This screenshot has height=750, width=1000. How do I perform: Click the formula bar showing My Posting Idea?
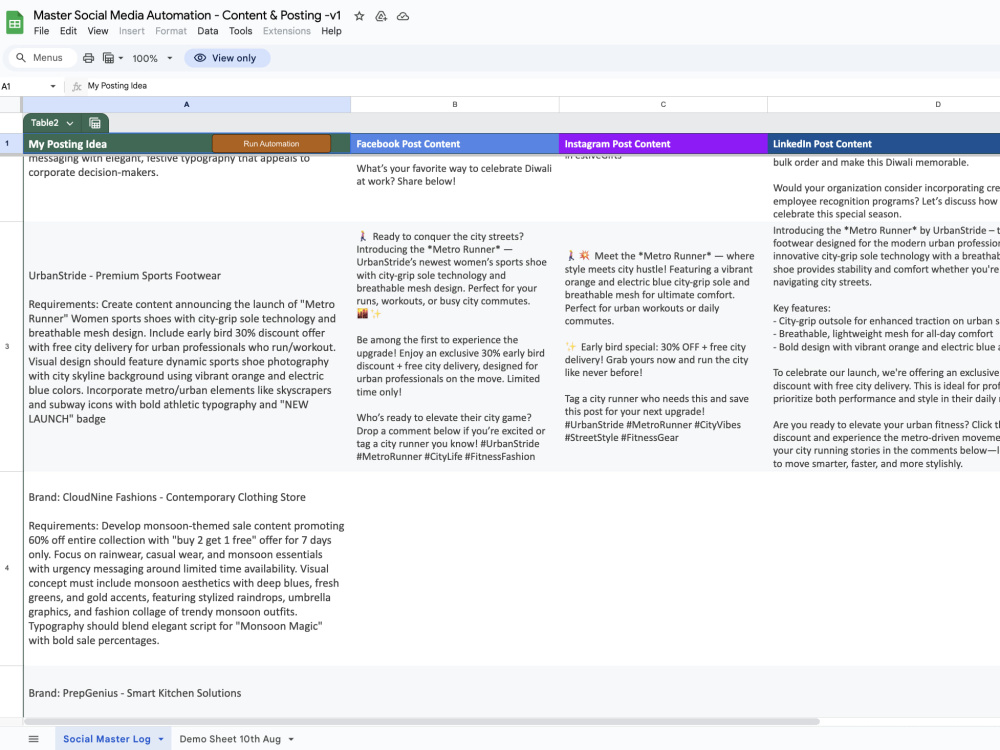tap(542, 86)
